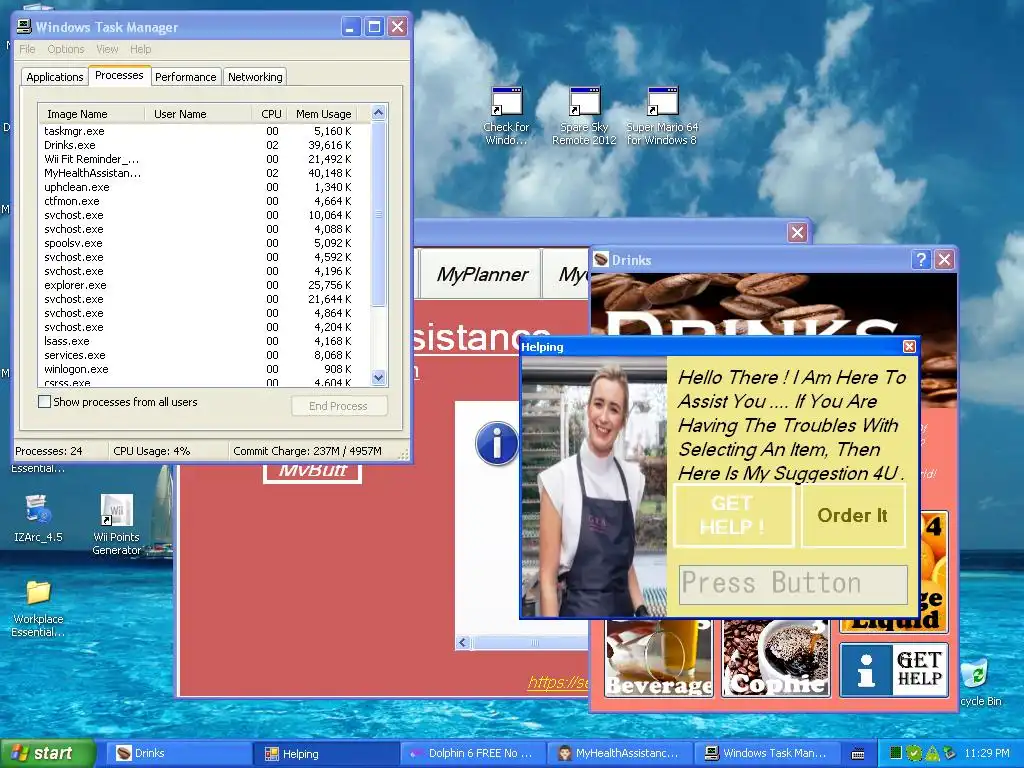This screenshot has height=768, width=1024.
Task: Click the End Process button
Action: 338,406
